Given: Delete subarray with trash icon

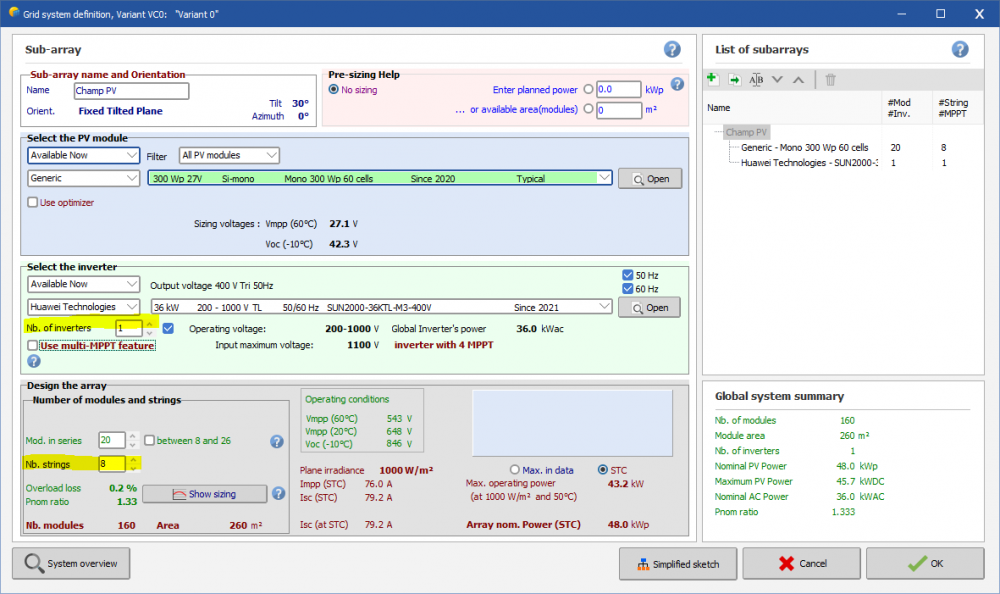Looking at the screenshot, I should click(x=830, y=79).
